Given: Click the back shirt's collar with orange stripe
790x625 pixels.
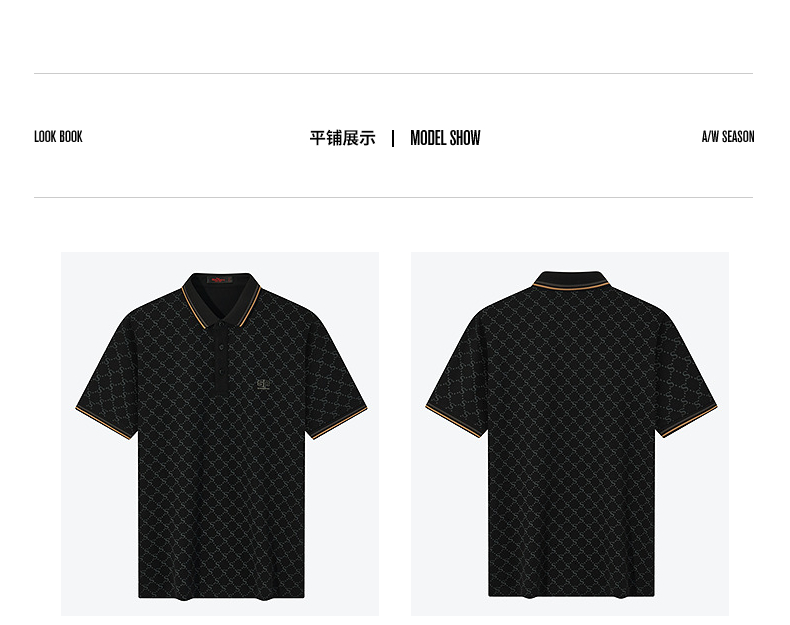Looking at the screenshot, I should (x=571, y=281).
